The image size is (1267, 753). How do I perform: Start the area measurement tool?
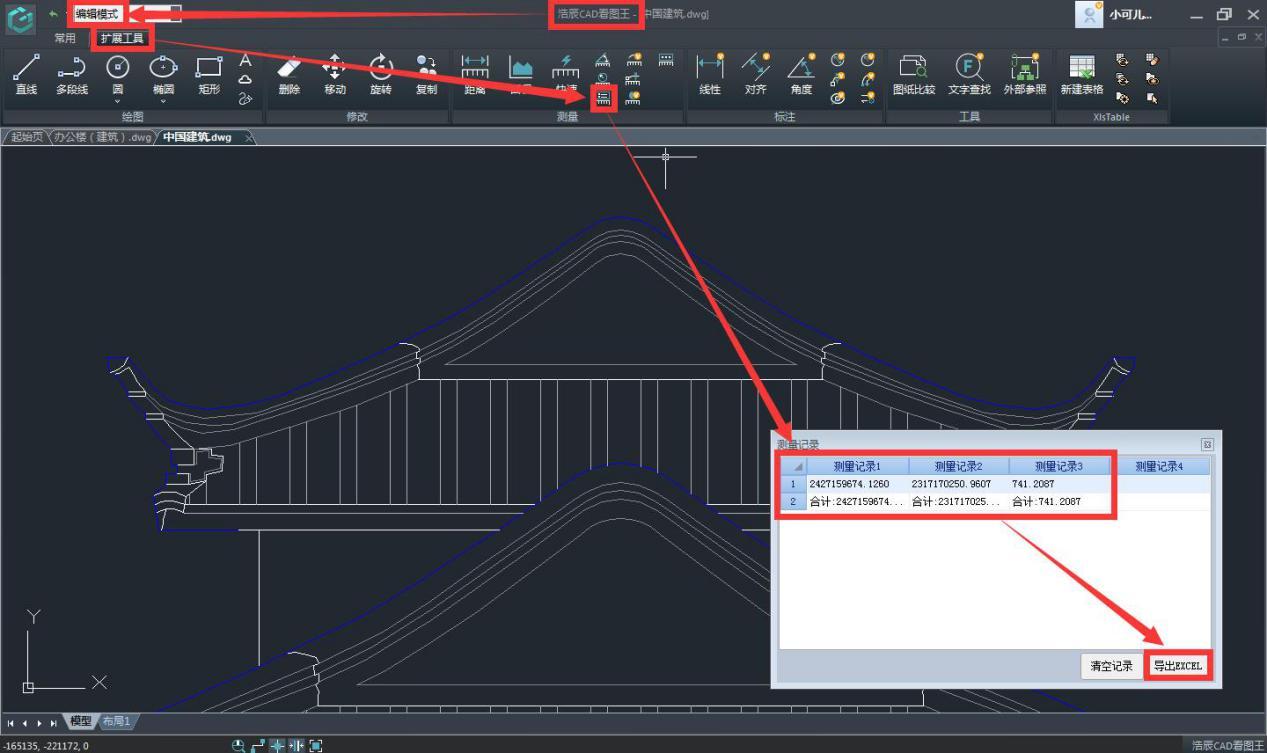click(521, 75)
